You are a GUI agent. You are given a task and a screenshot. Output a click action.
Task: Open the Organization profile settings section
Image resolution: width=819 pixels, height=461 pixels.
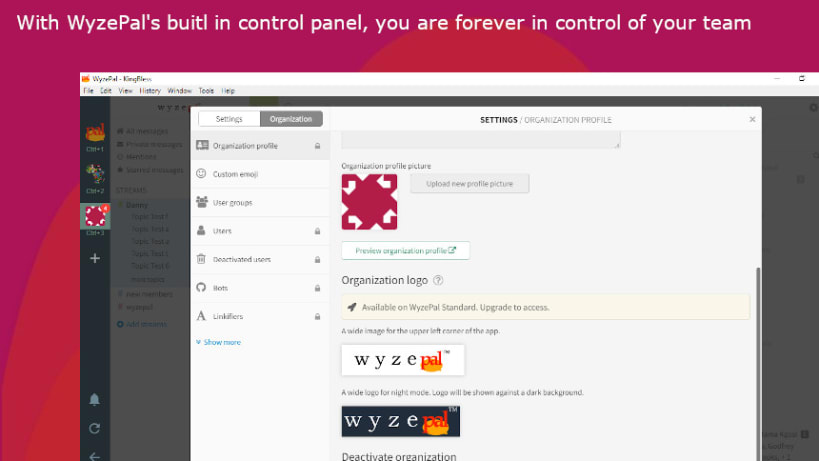pyautogui.click(x=260, y=146)
